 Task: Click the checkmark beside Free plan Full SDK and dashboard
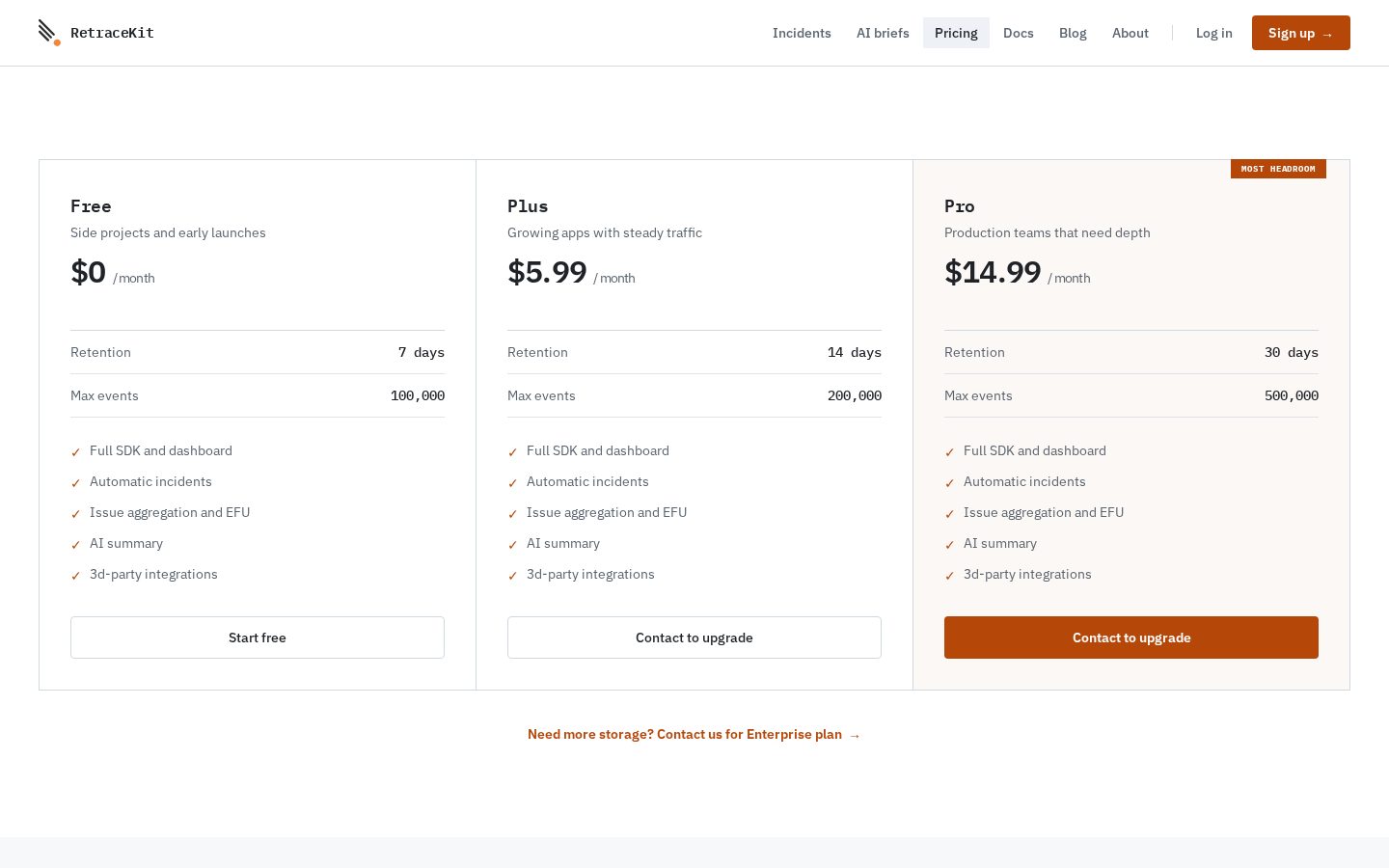76,452
